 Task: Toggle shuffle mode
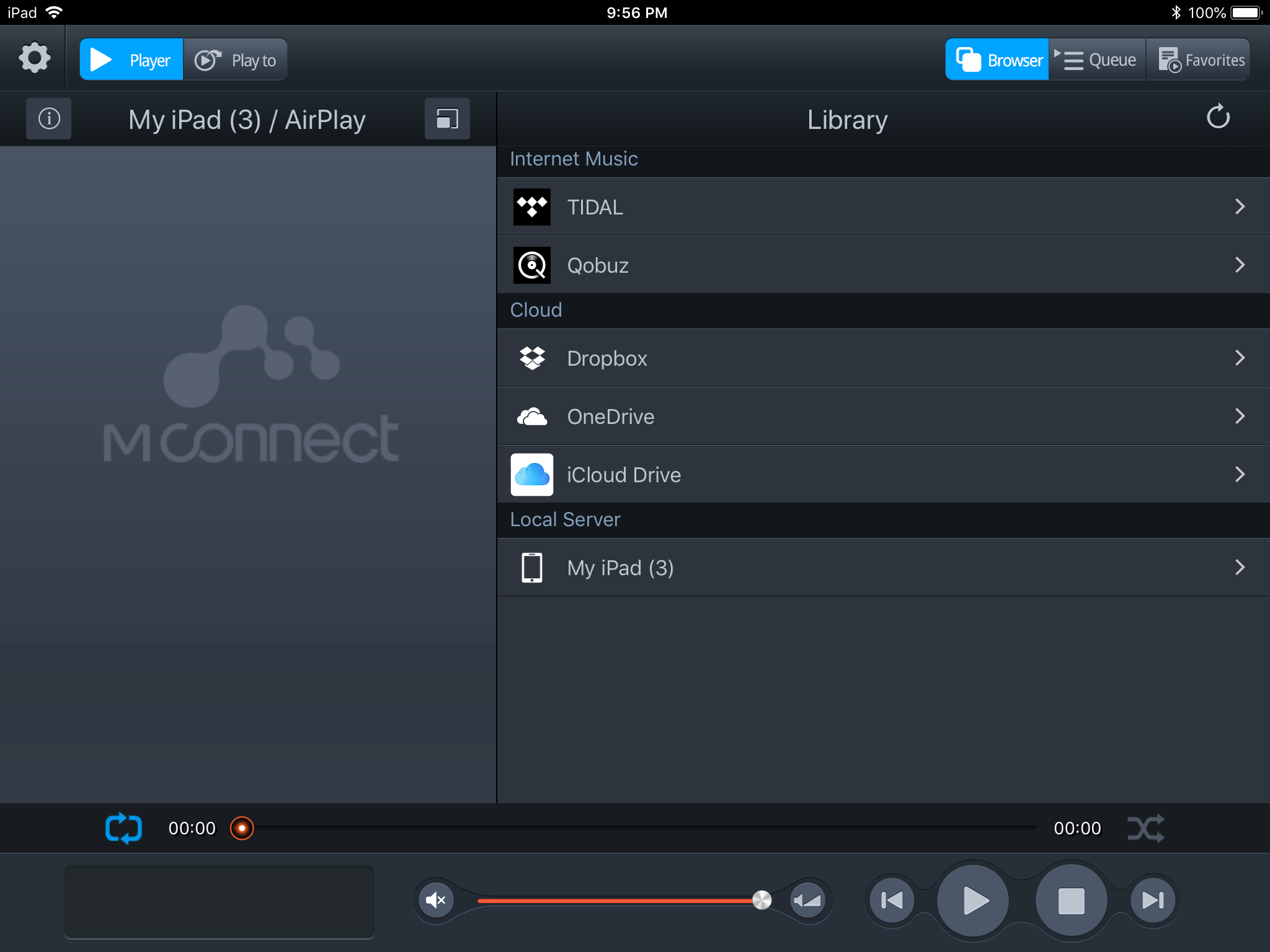click(1145, 828)
